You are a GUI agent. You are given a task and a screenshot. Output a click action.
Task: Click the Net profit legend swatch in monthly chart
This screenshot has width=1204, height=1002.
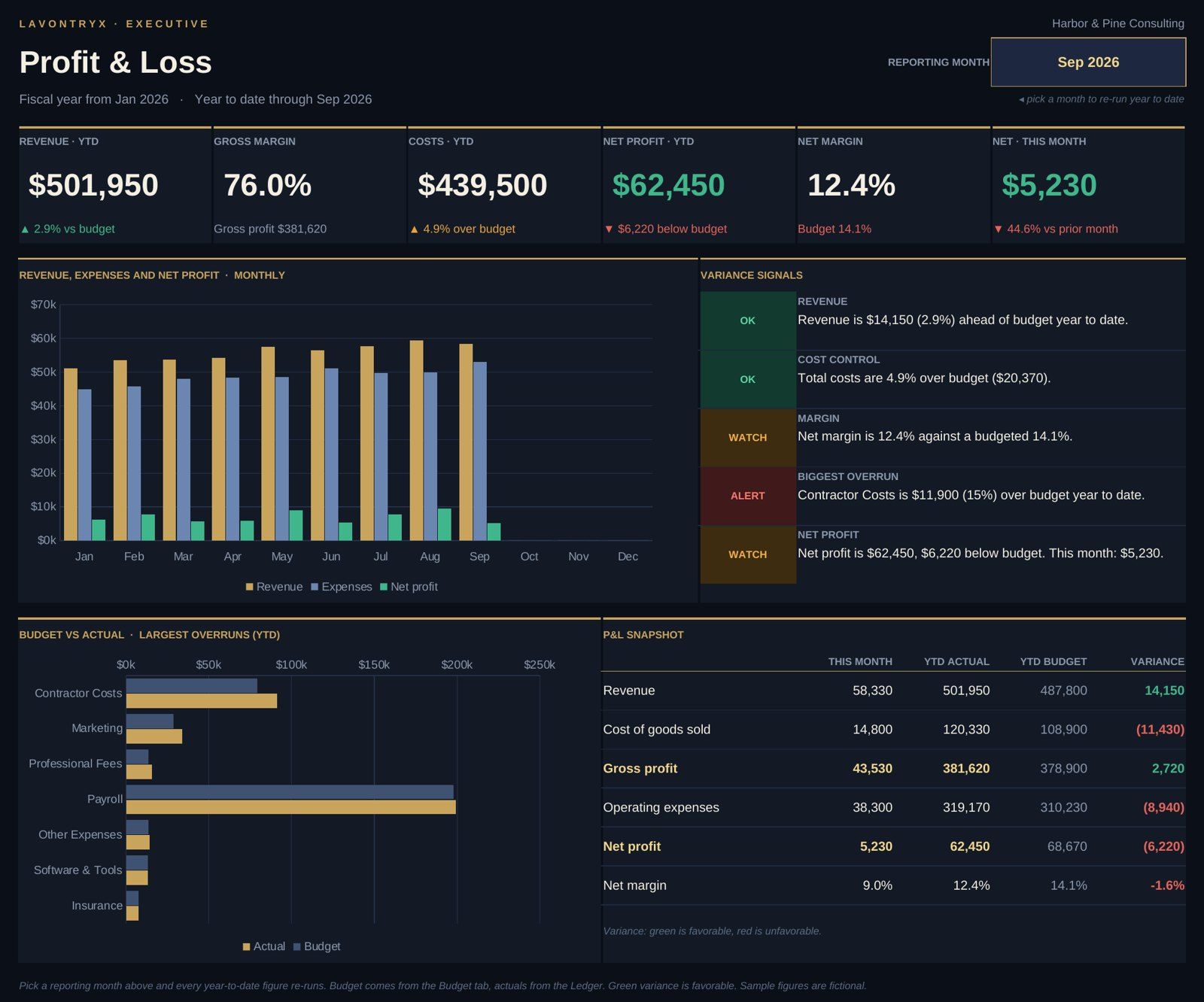click(x=384, y=587)
